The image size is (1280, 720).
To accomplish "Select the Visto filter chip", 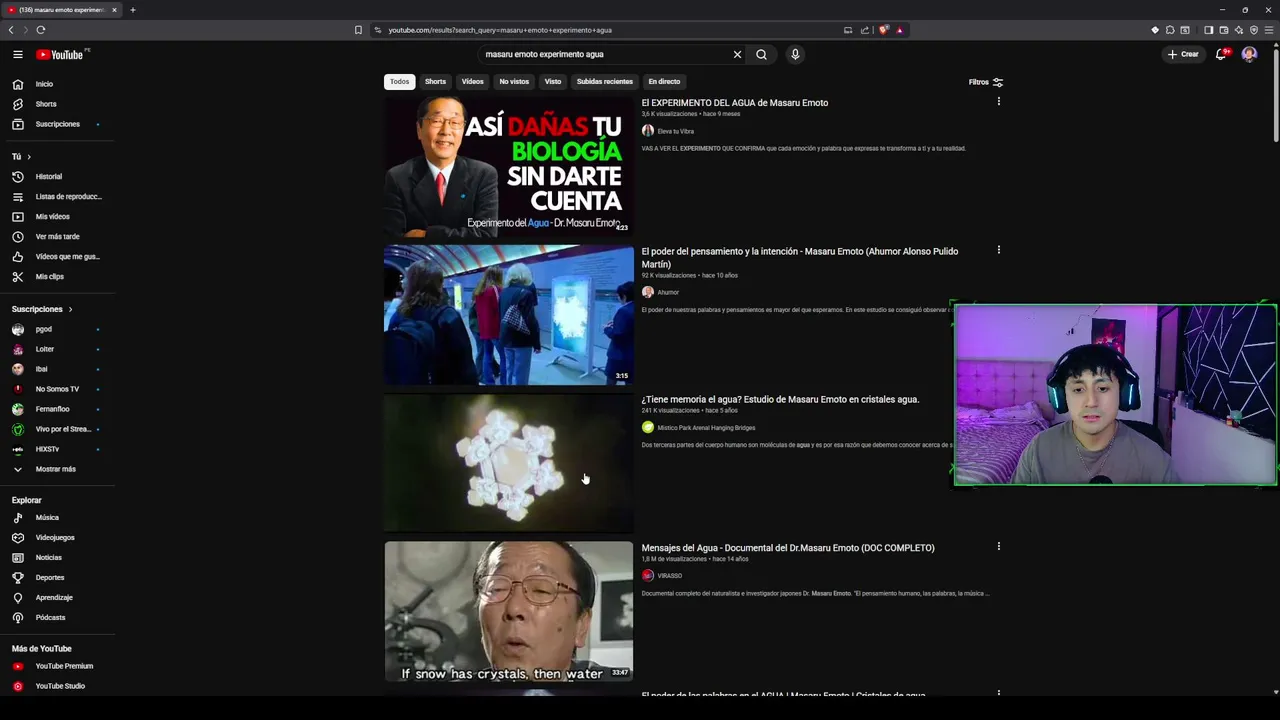I will [x=553, y=82].
